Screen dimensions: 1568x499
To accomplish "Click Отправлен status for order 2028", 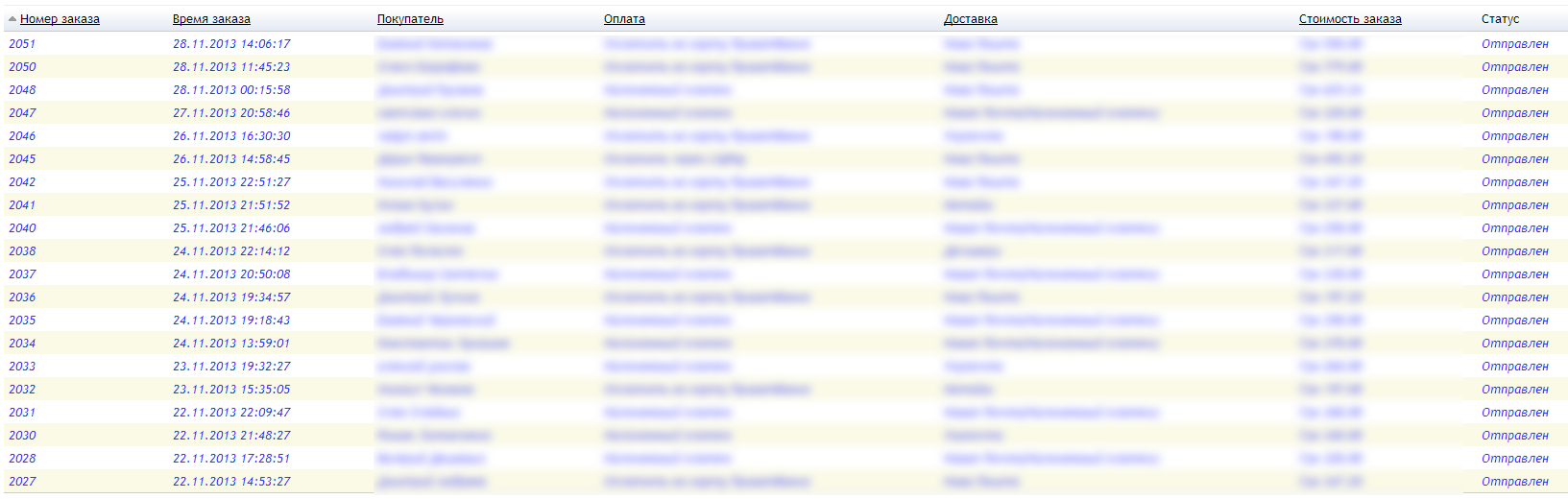I will pyautogui.click(x=1514, y=459).
